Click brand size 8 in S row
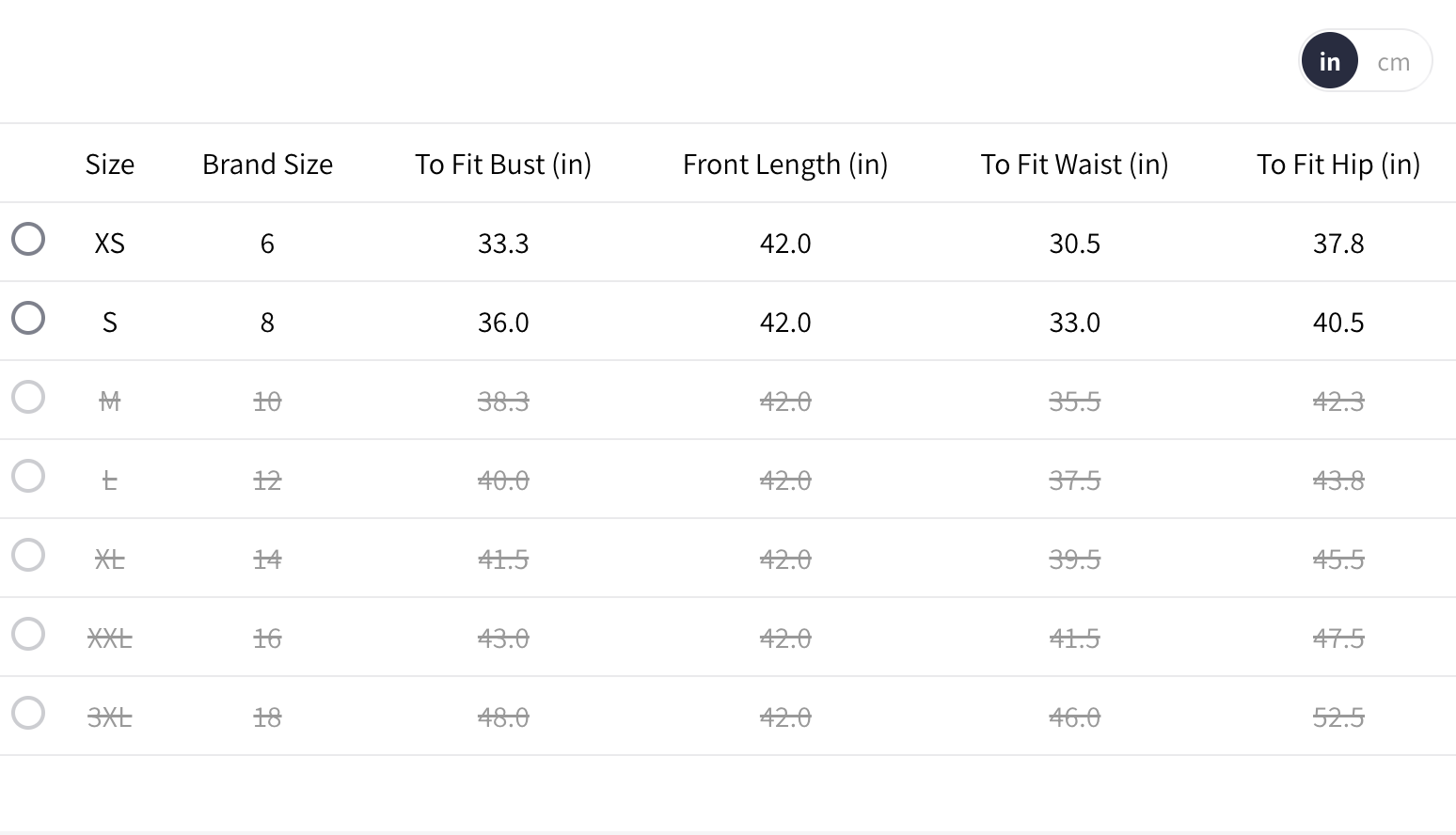The height and width of the screenshot is (835, 1456). tap(267, 323)
